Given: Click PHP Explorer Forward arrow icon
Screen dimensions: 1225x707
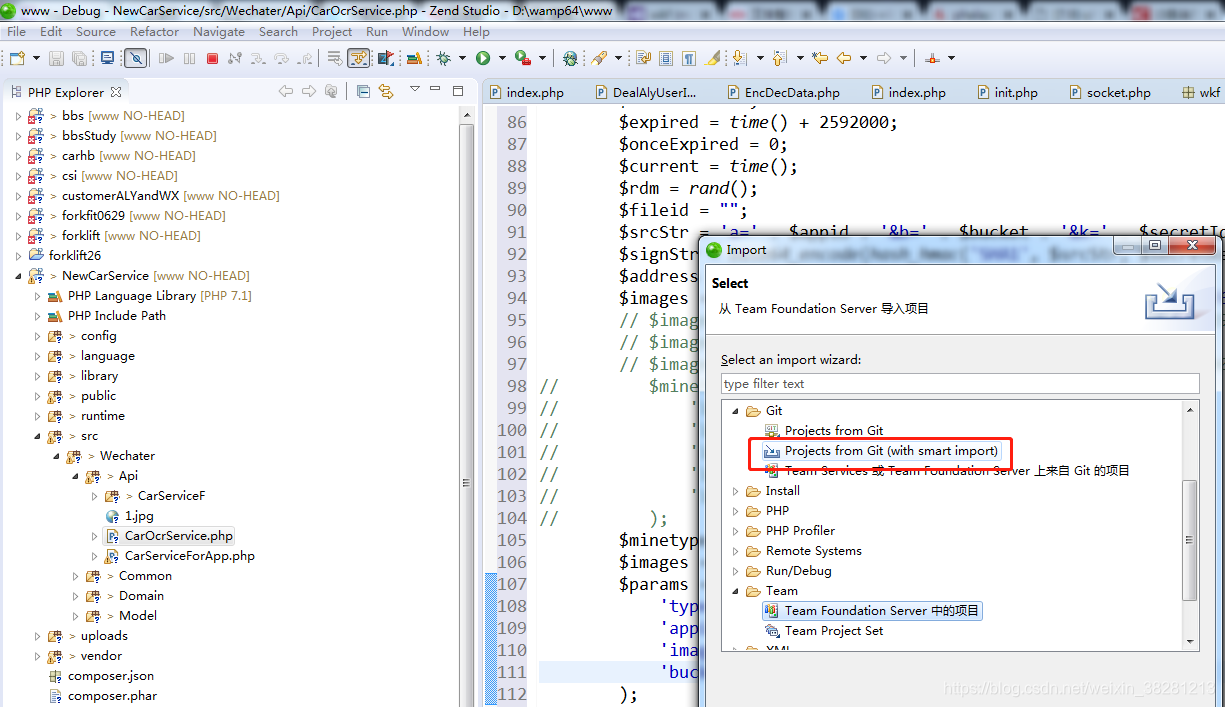Looking at the screenshot, I should point(309,91).
